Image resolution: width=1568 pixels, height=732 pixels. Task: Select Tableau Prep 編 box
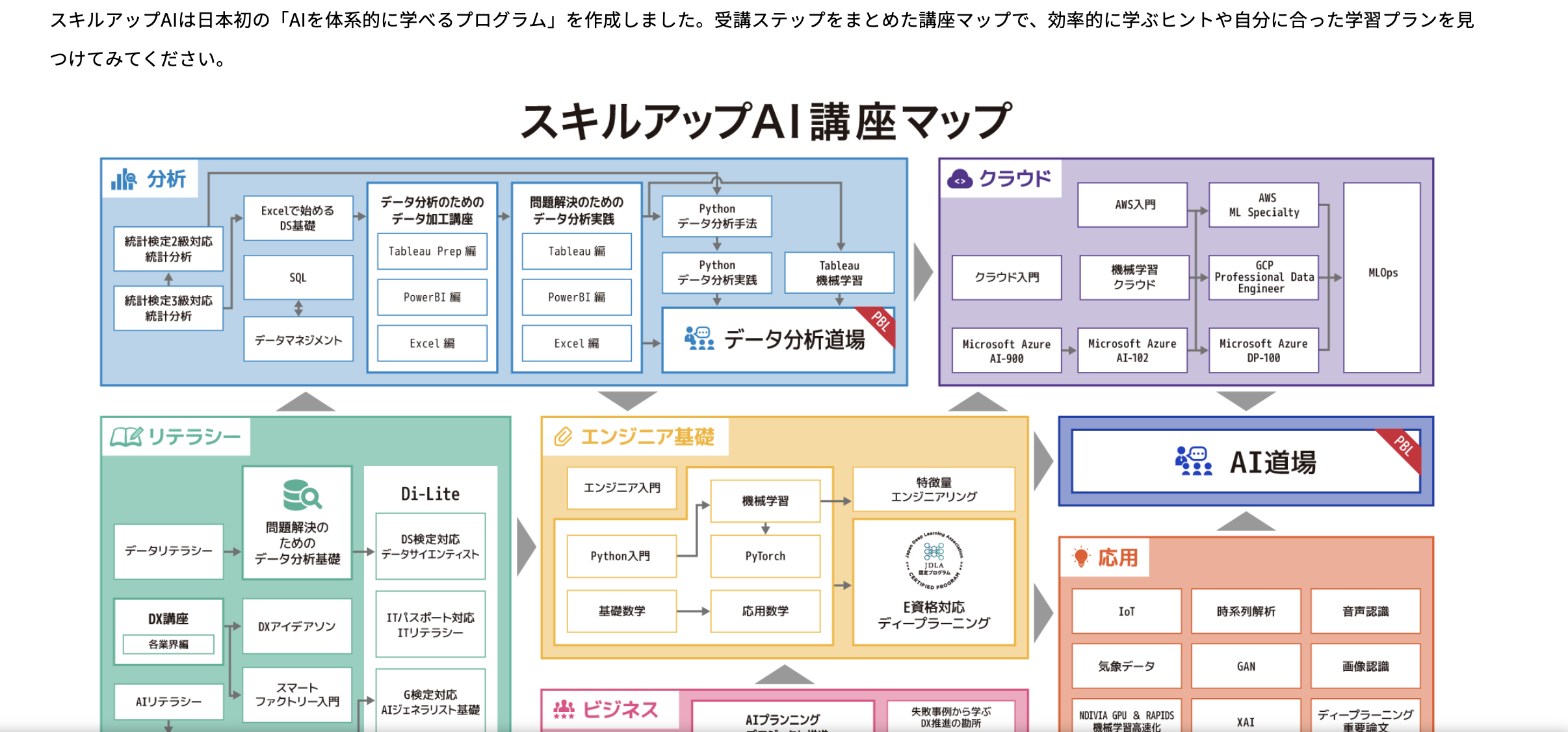pyautogui.click(x=432, y=251)
